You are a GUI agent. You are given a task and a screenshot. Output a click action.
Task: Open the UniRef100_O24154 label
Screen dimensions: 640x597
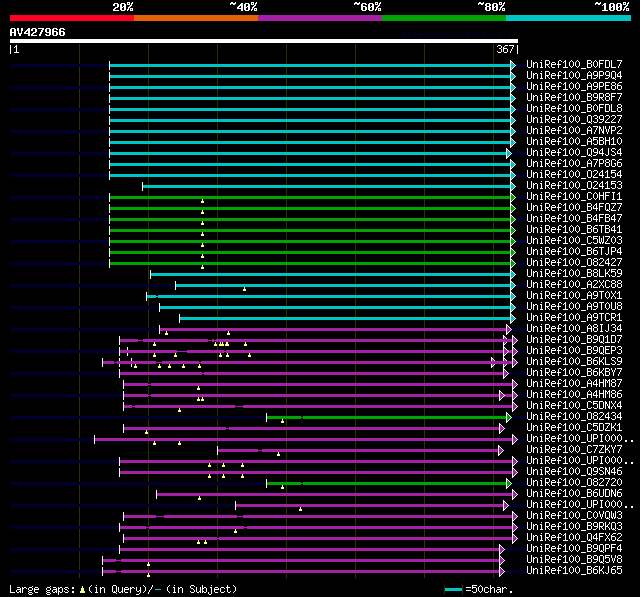pyautogui.click(x=574, y=175)
